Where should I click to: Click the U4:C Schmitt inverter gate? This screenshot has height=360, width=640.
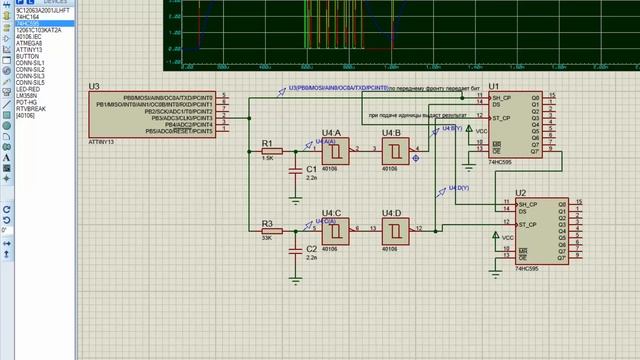click(336, 231)
